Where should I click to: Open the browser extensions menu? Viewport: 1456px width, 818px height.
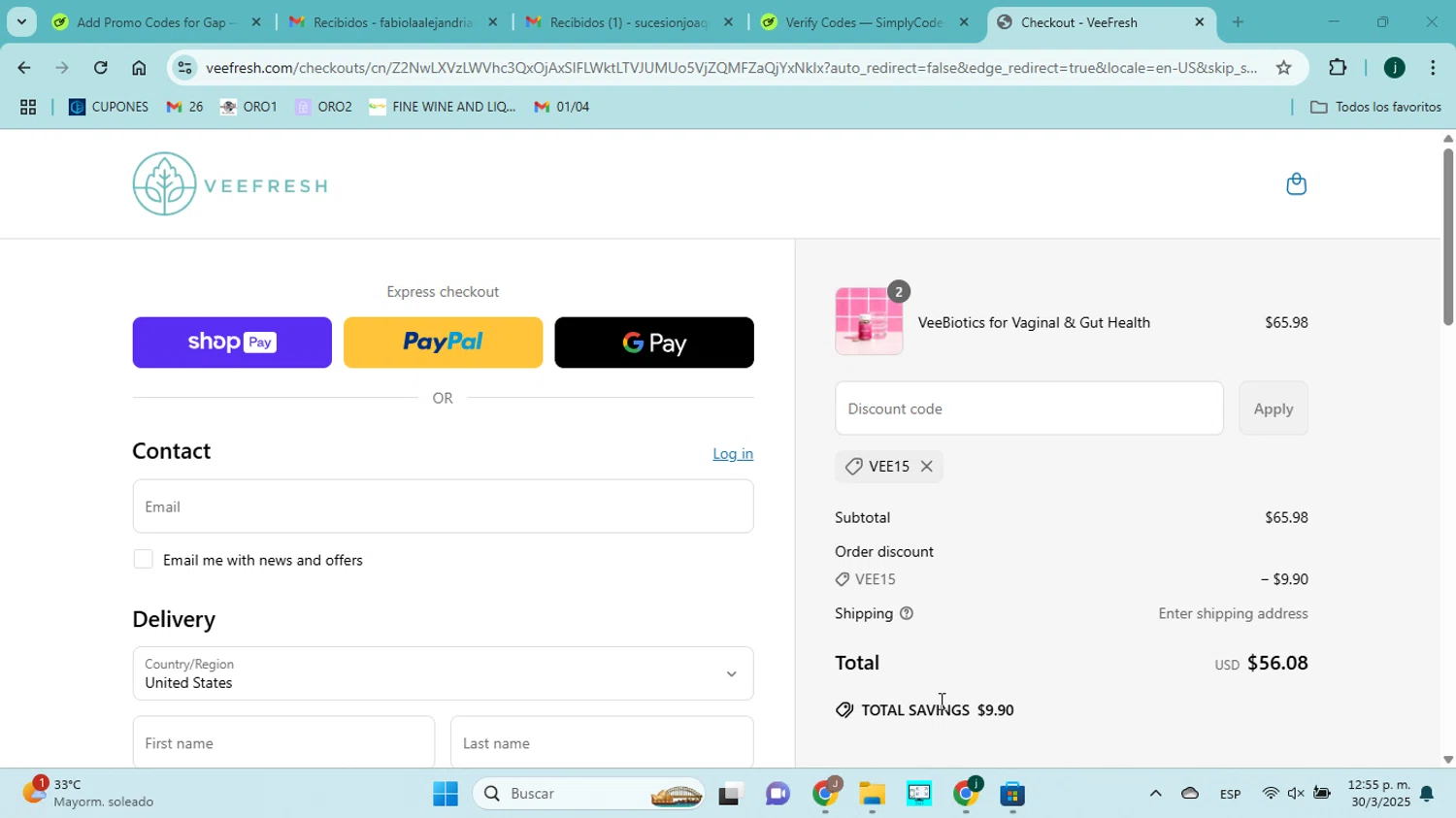1338,68
